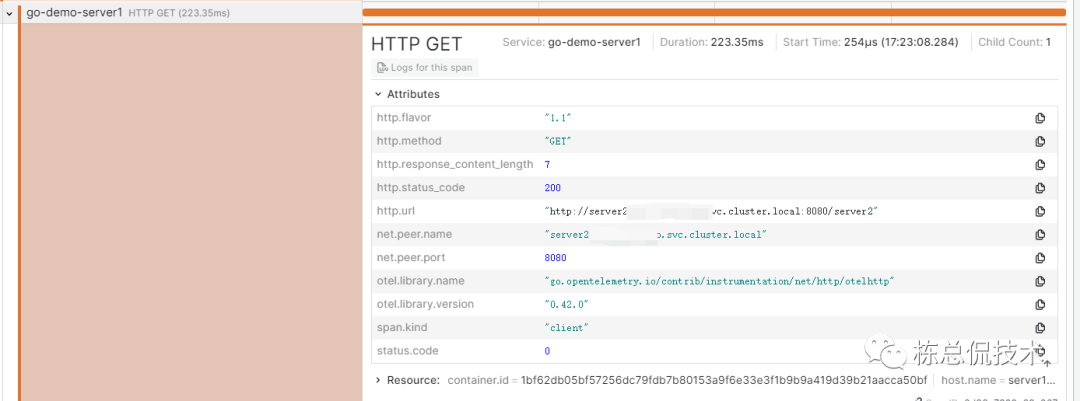Viewport: 1080px width, 401px height.
Task: Copy the otel.library.version value
Action: pyautogui.click(x=1040, y=304)
